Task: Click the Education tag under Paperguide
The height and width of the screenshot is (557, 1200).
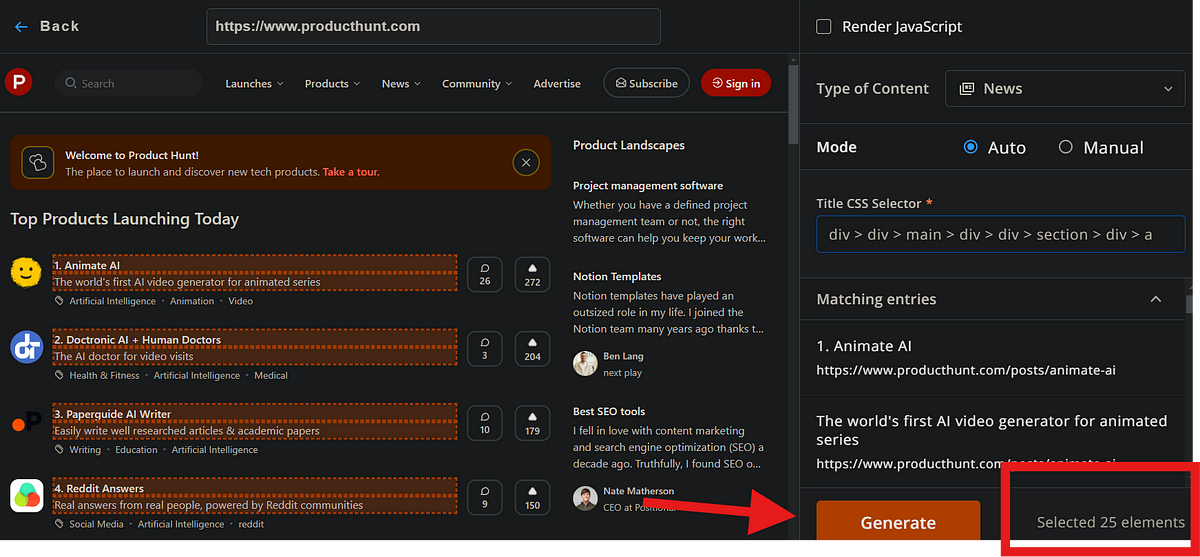Action: click(x=136, y=450)
